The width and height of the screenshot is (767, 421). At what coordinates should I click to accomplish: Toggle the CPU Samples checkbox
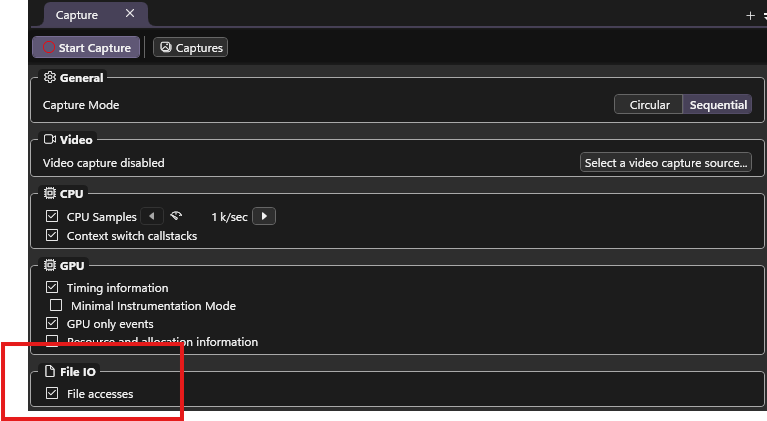coord(52,216)
